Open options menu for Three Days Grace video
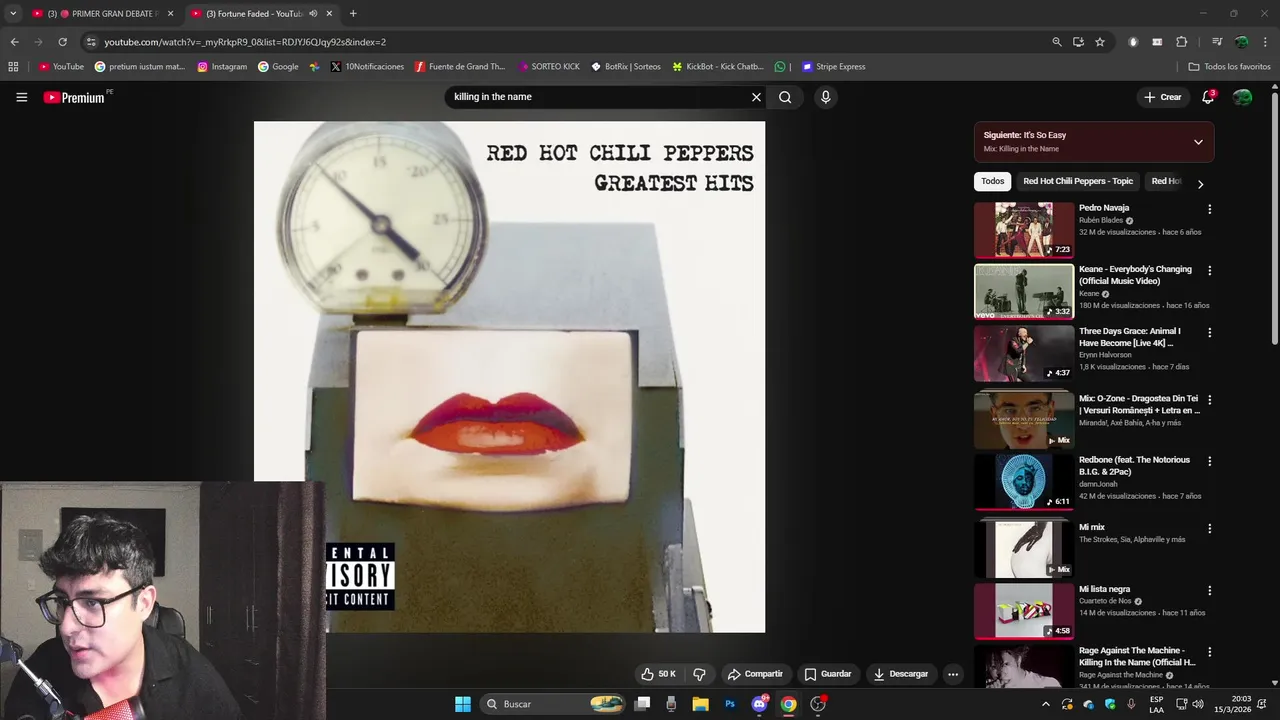The width and height of the screenshot is (1280, 720). point(1209,332)
